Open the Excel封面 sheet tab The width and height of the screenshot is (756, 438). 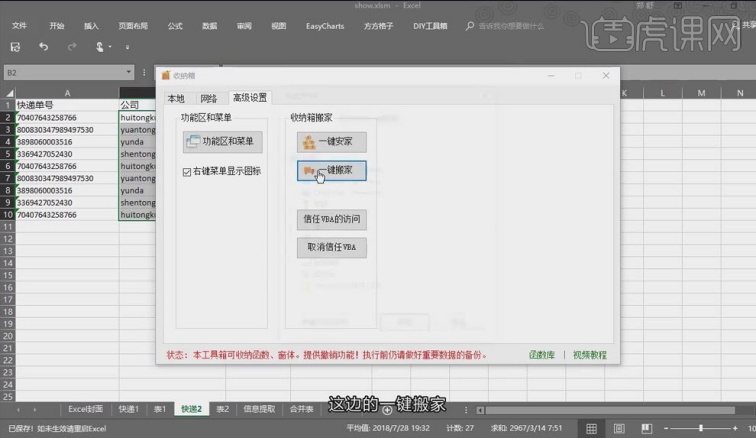85,409
